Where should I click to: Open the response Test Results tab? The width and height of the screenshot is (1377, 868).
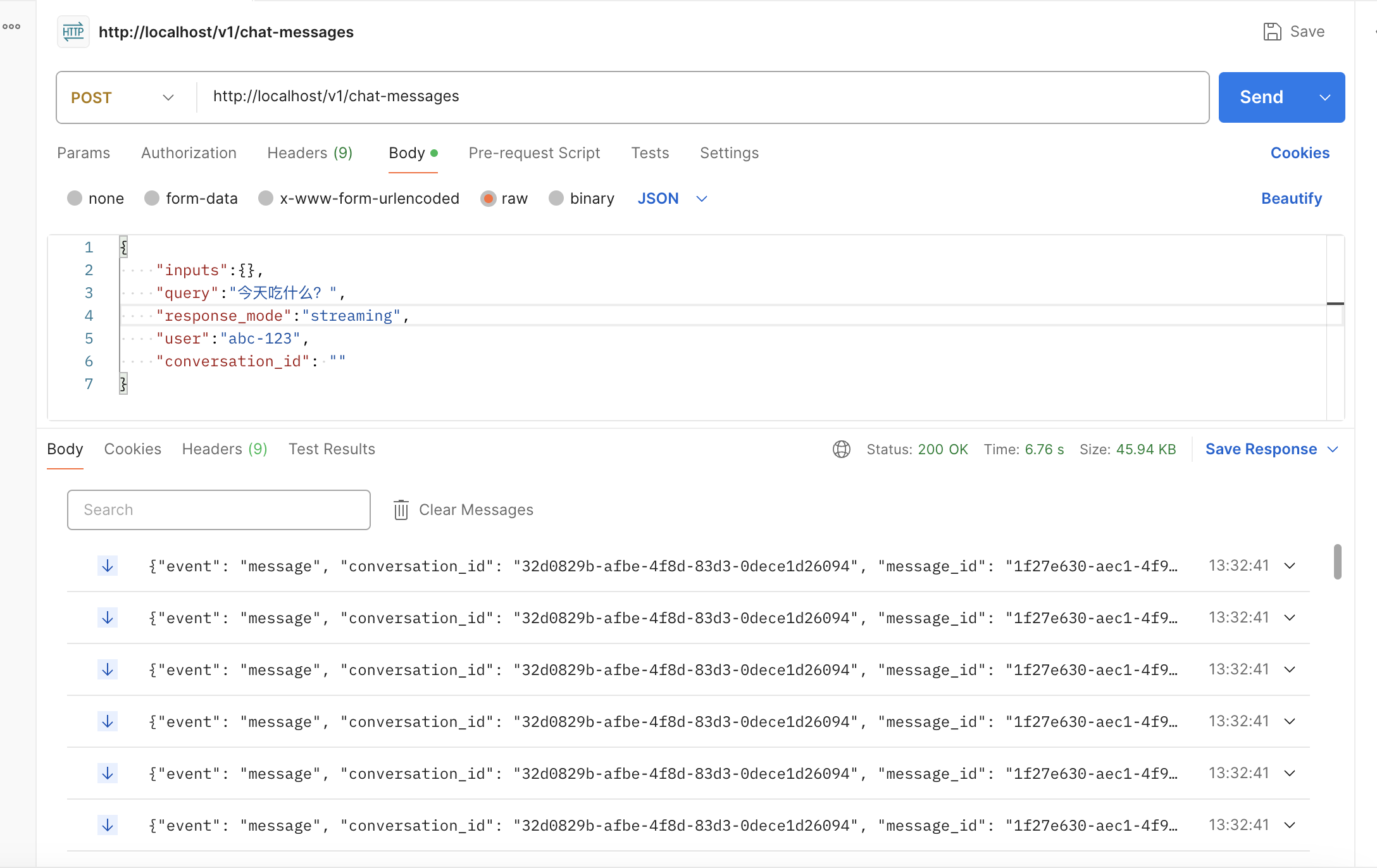click(x=332, y=449)
